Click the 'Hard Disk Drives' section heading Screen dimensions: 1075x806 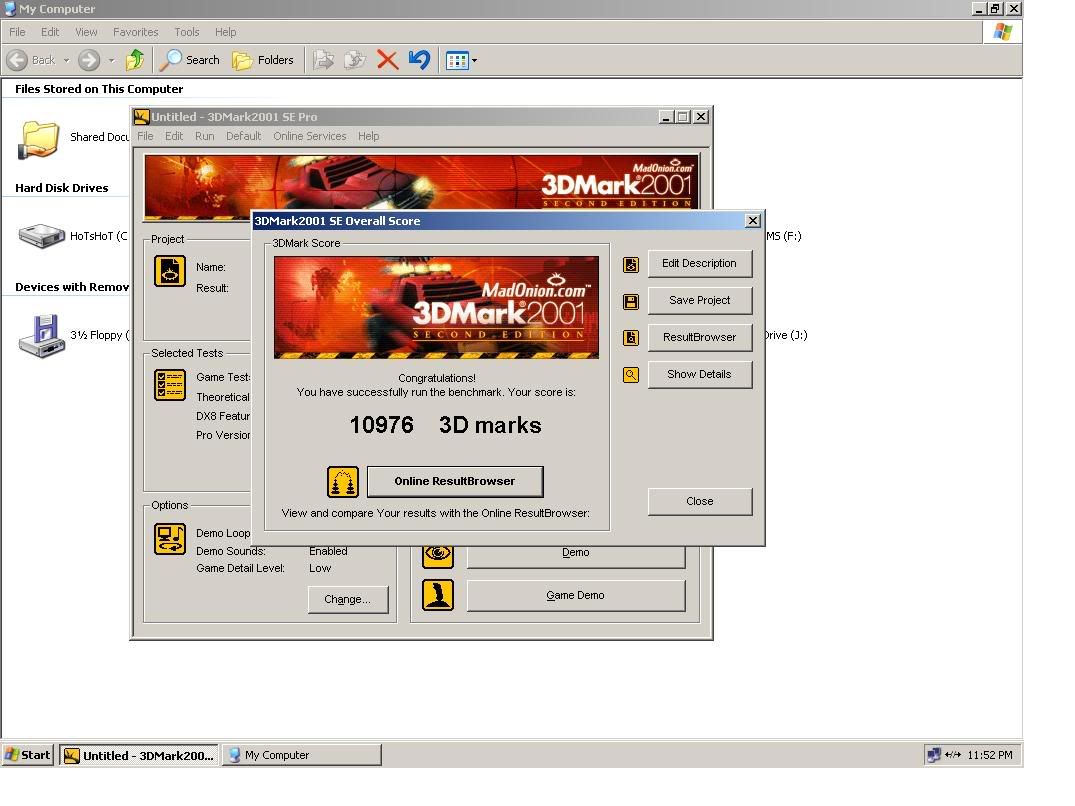62,188
